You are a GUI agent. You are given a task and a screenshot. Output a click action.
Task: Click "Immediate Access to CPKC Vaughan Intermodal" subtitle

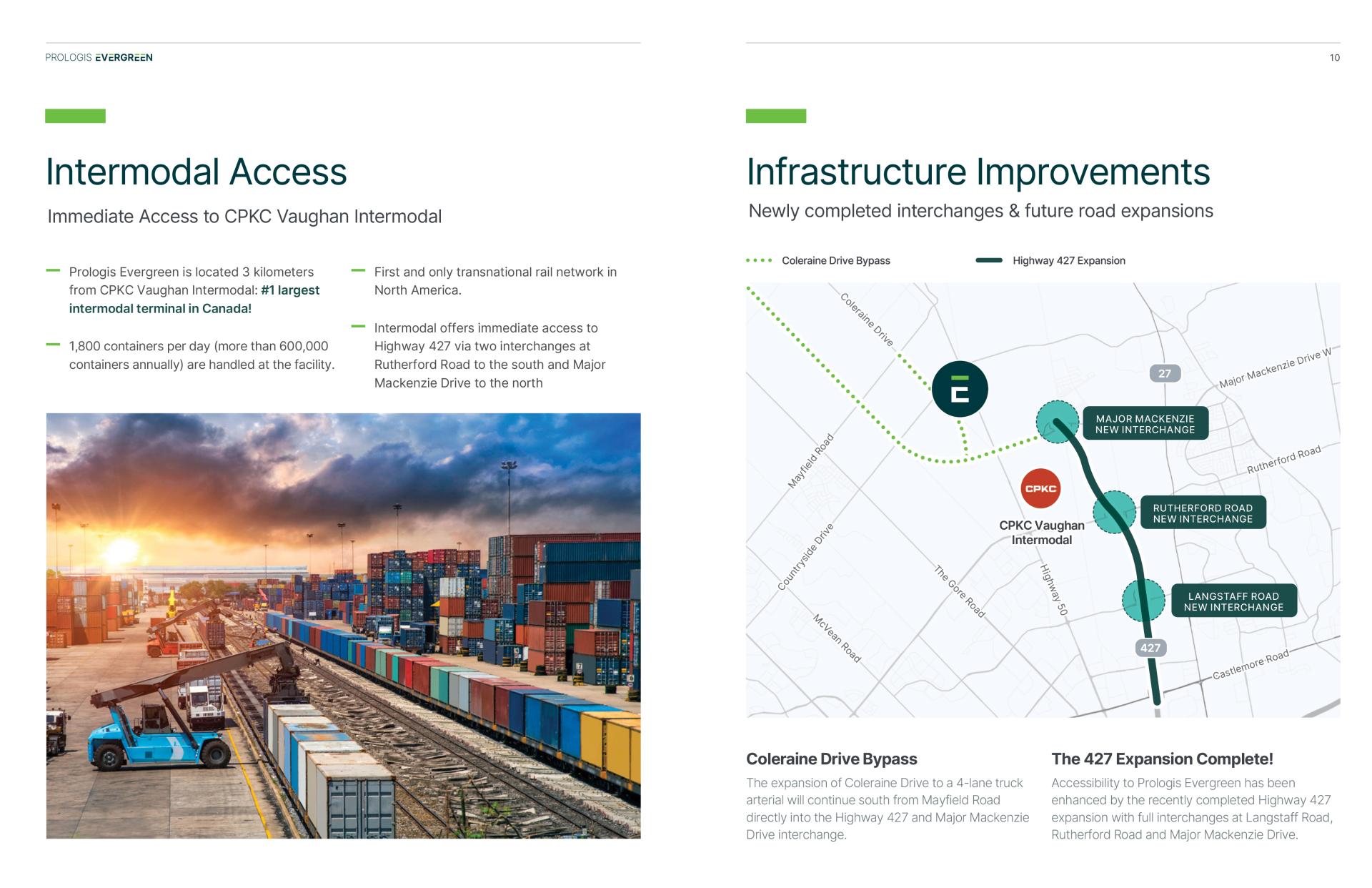244,217
